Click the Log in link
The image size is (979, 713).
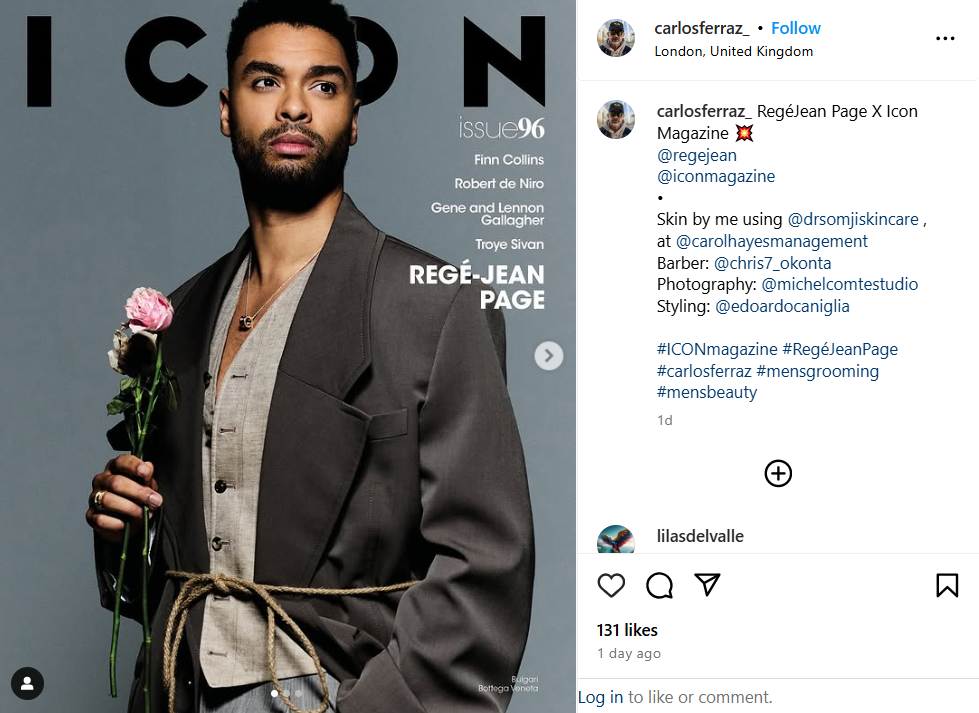(x=600, y=697)
